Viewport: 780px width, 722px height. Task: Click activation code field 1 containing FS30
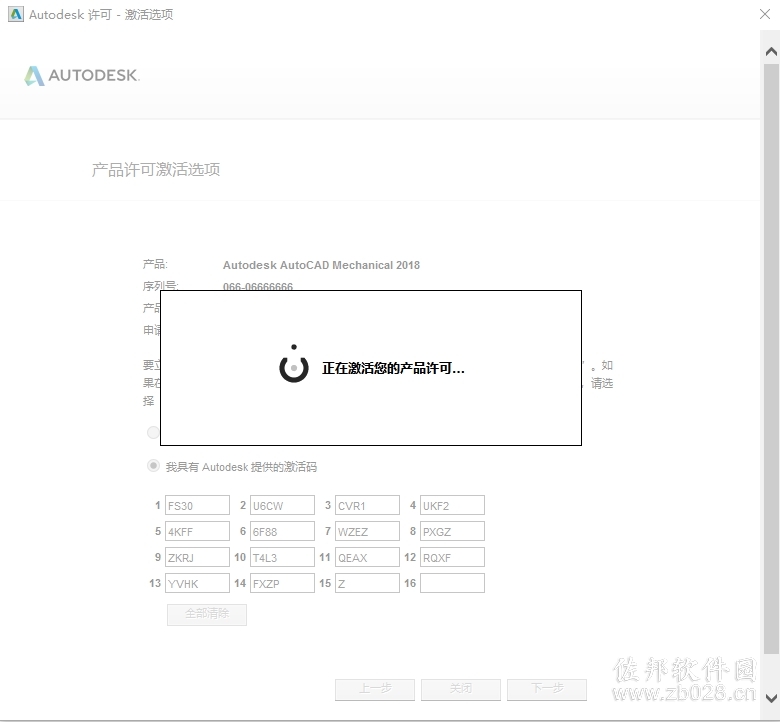point(197,505)
